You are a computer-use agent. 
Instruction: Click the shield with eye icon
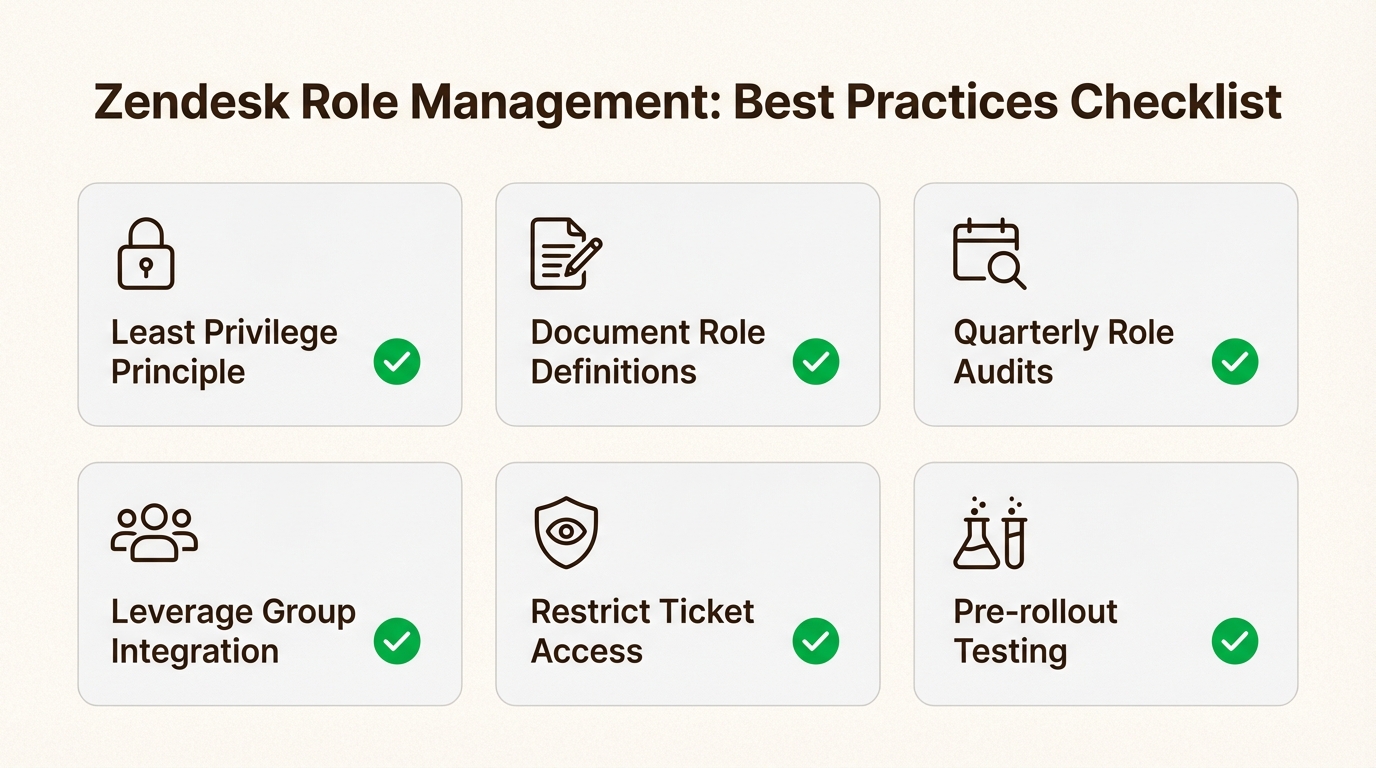[566, 532]
